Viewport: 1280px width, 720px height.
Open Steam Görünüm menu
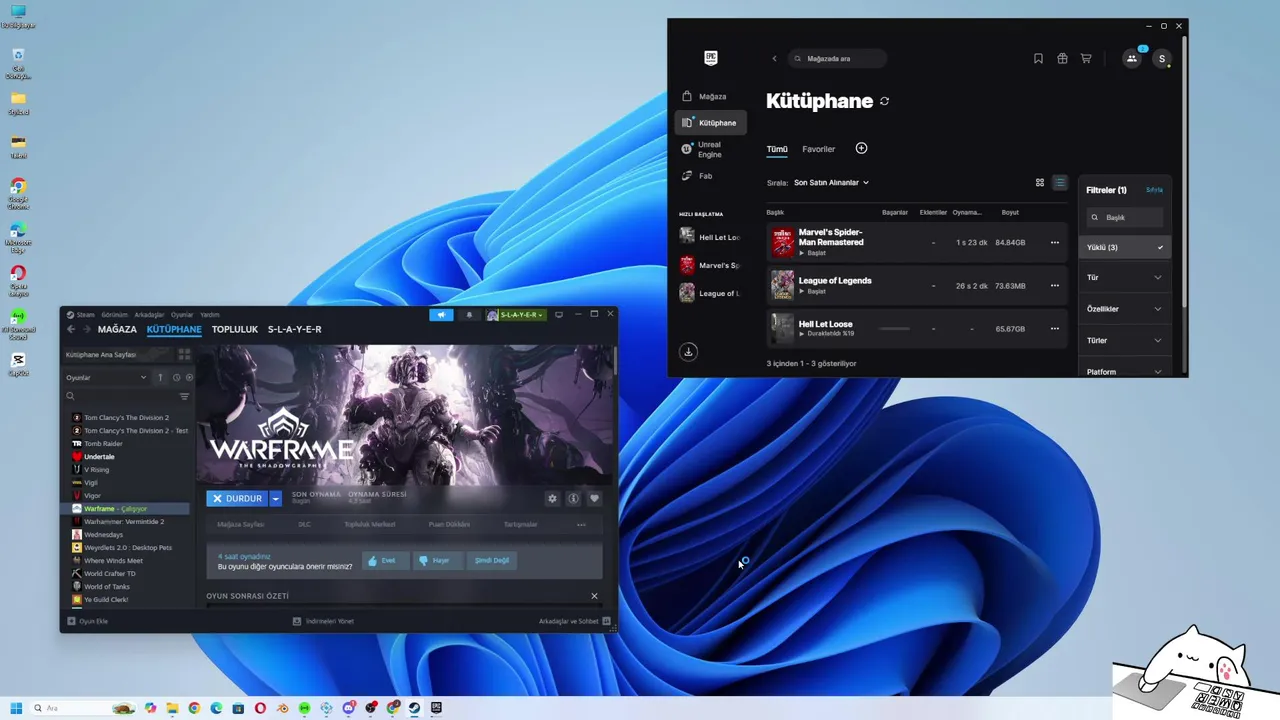[114, 315]
